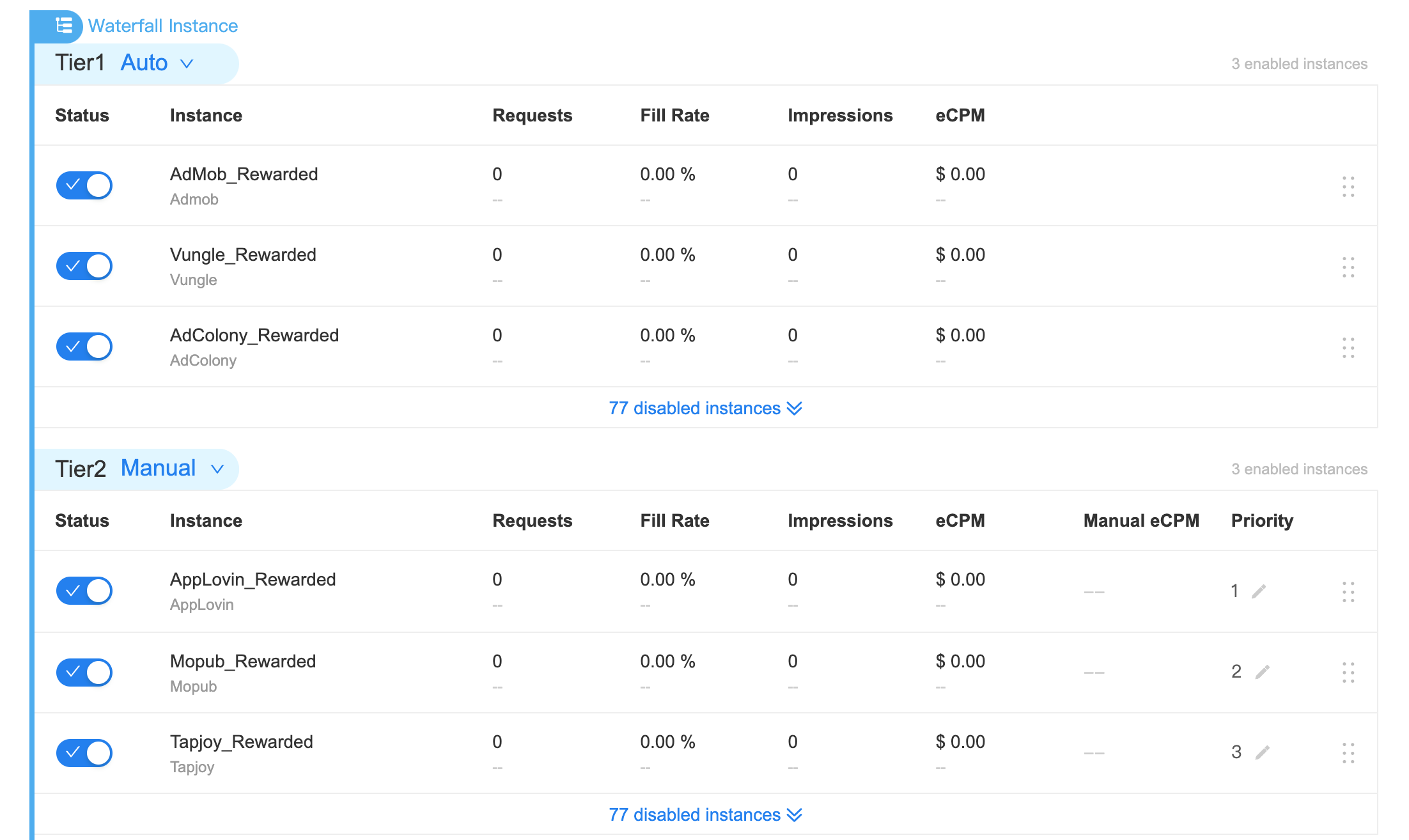Disable the AdColony_Rewarded instance toggle
The image size is (1409, 840).
coord(84,346)
